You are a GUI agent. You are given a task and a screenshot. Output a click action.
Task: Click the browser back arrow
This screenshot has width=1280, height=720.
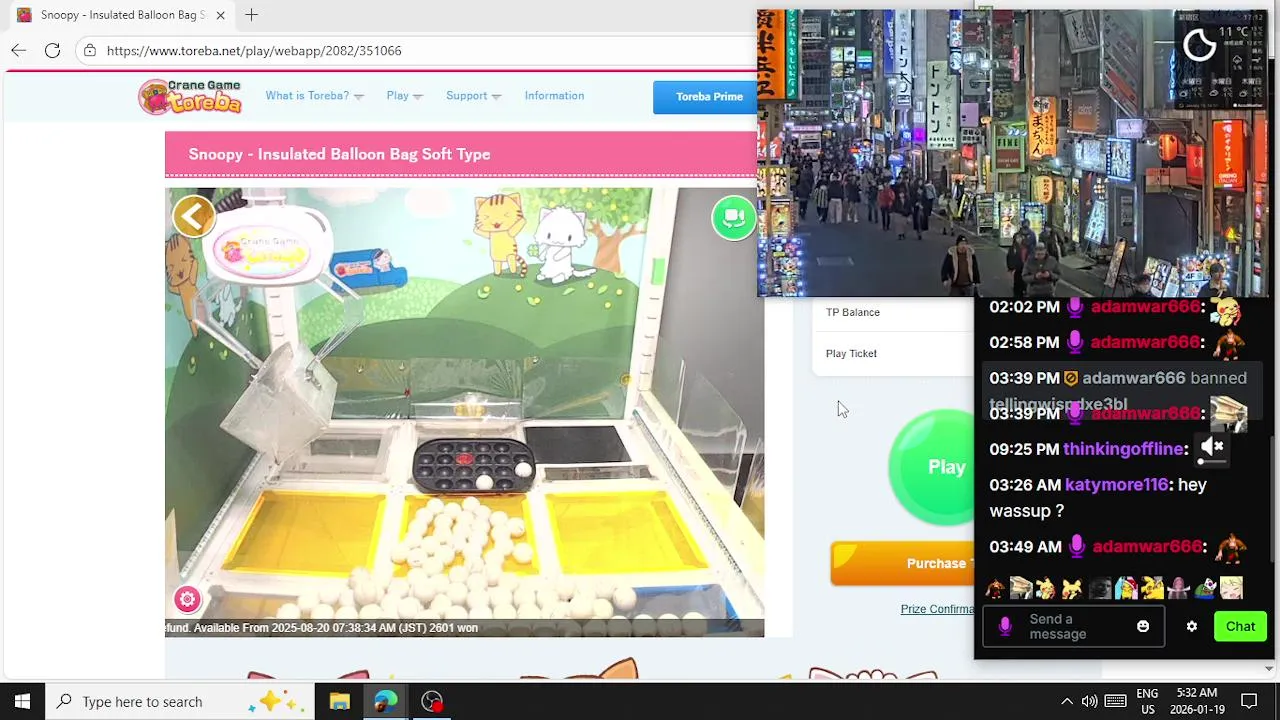(x=18, y=50)
